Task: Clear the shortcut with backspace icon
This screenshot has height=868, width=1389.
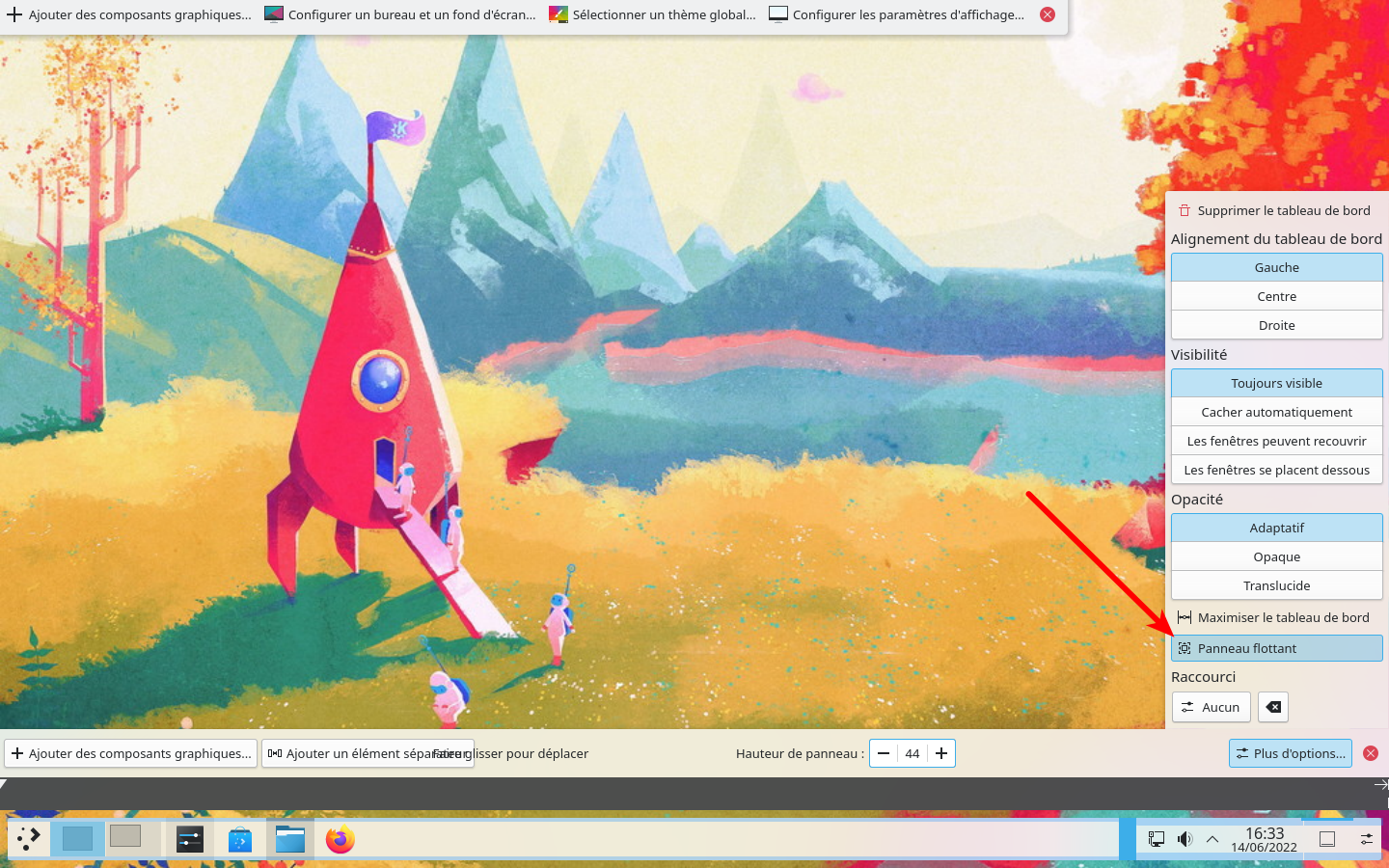Action: pyautogui.click(x=1273, y=707)
